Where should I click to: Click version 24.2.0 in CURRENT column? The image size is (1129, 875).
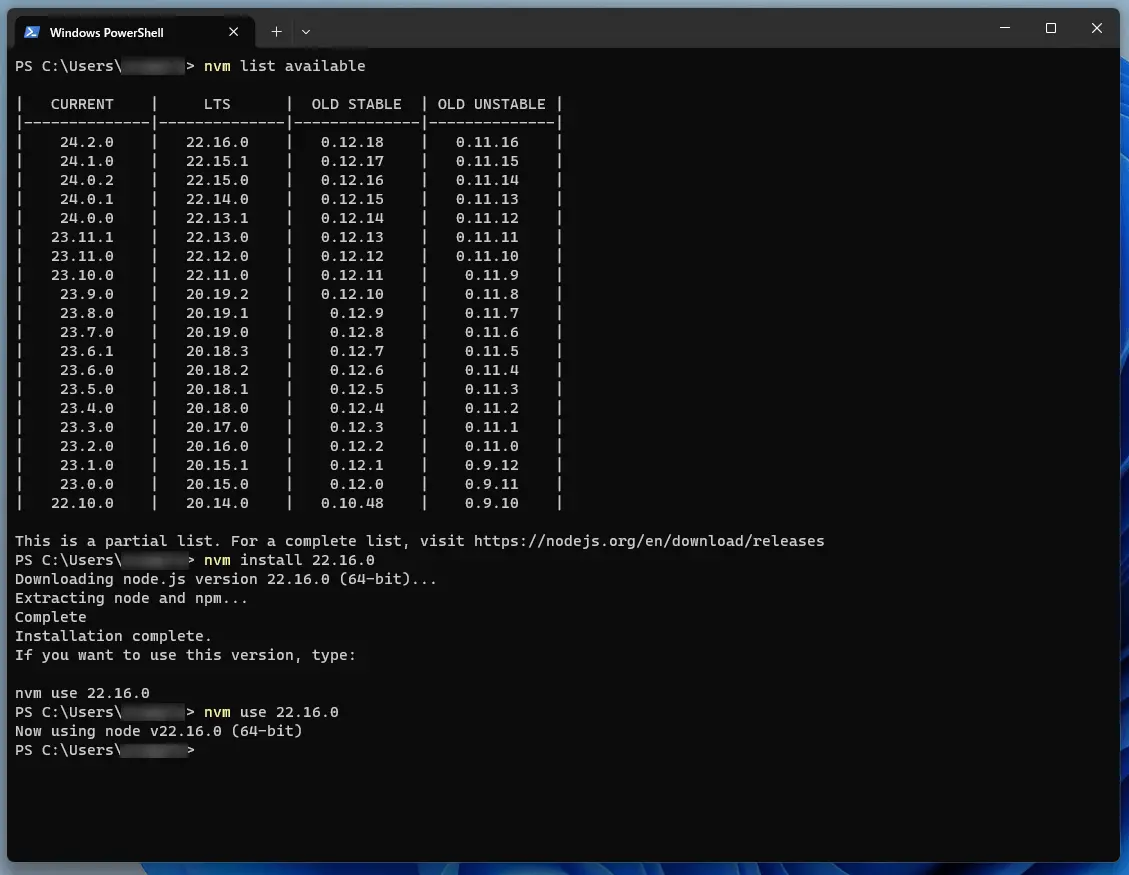(x=86, y=142)
